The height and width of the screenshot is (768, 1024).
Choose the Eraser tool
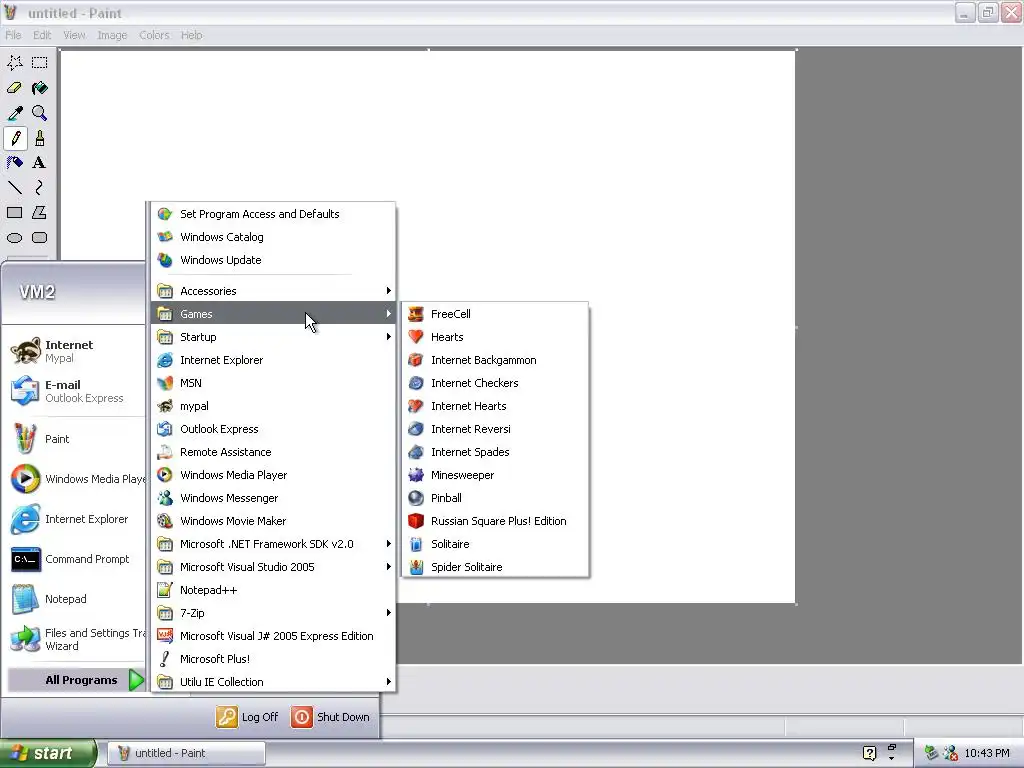(x=14, y=88)
